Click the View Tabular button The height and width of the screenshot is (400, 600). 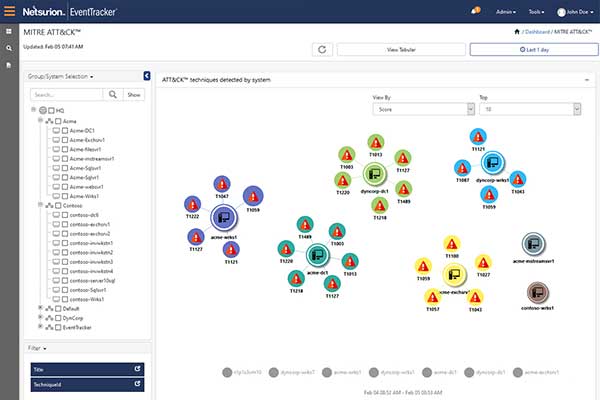tap(400, 49)
